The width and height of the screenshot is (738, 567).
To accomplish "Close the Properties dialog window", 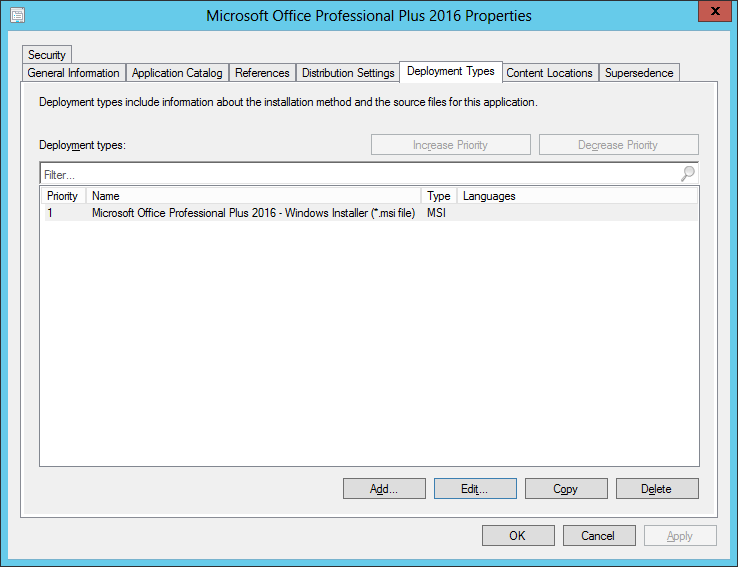I will (714, 11).
